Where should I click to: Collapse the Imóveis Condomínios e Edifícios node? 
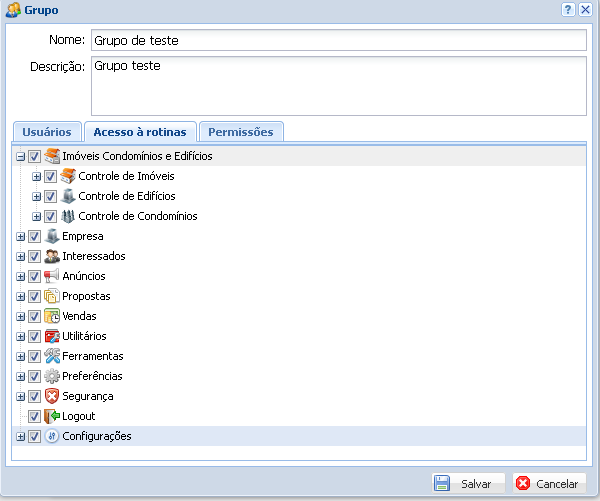20,157
